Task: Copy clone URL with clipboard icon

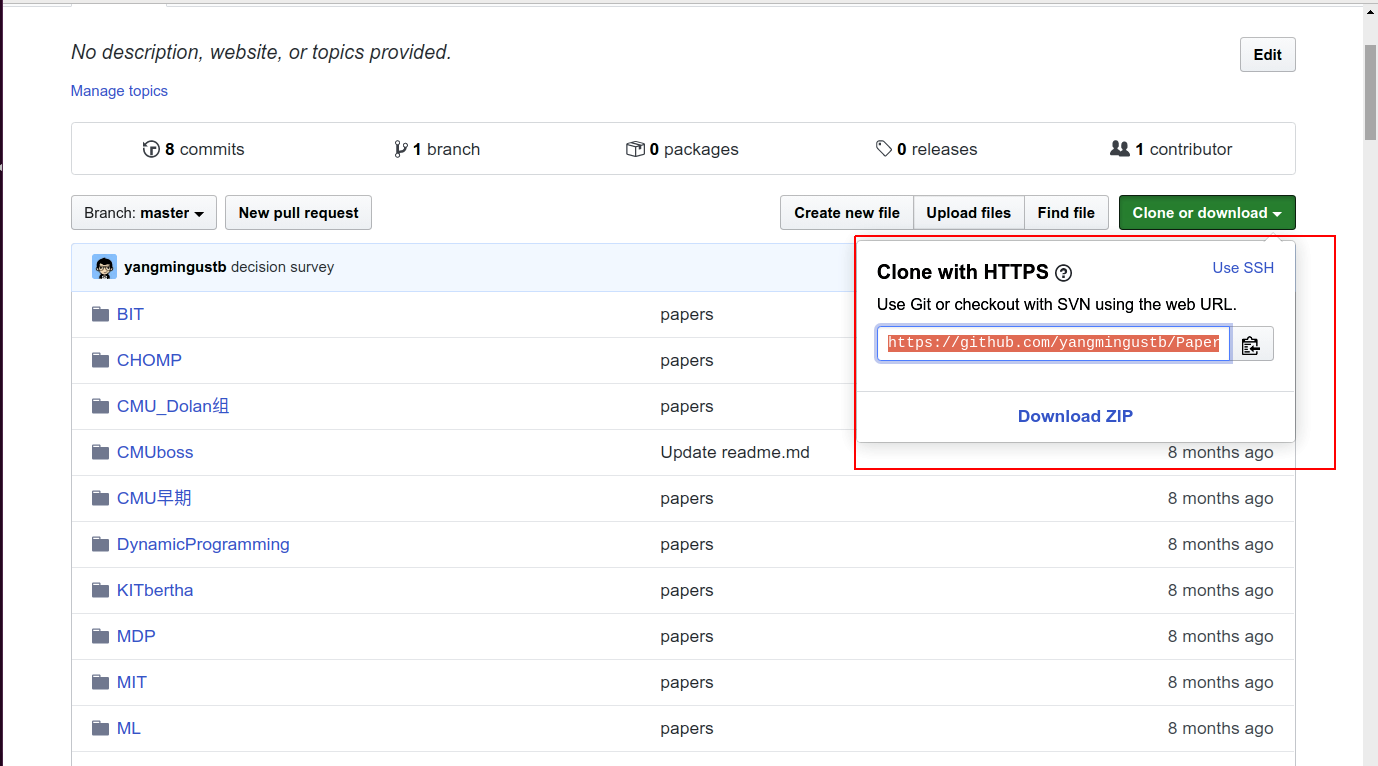Action: (1251, 344)
